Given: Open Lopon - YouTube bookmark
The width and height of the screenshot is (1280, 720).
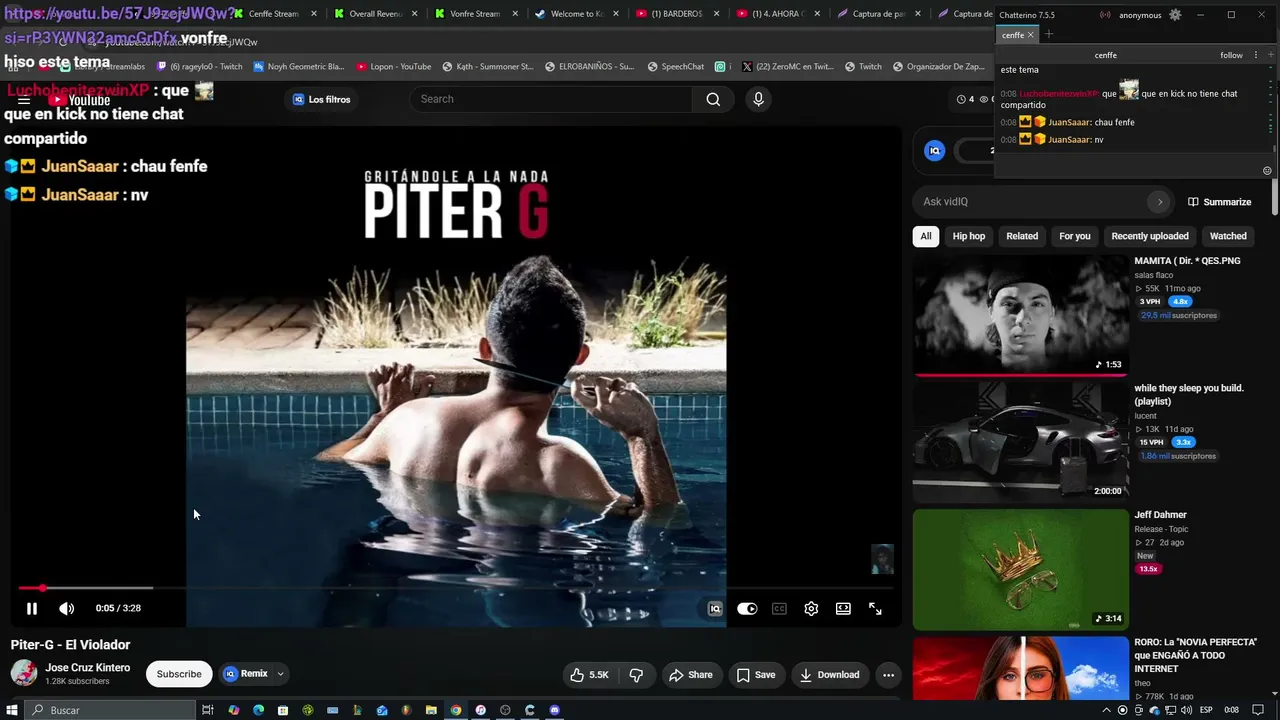Looking at the screenshot, I should click(394, 67).
